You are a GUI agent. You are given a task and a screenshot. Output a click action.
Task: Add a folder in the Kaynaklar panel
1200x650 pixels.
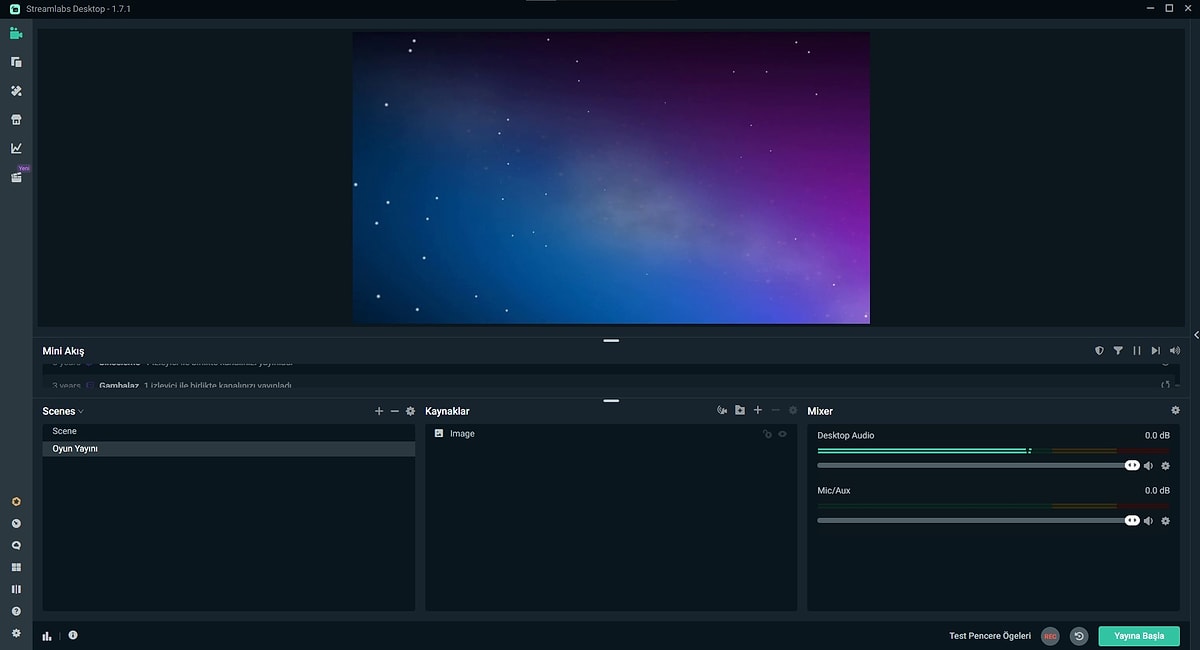pos(740,410)
